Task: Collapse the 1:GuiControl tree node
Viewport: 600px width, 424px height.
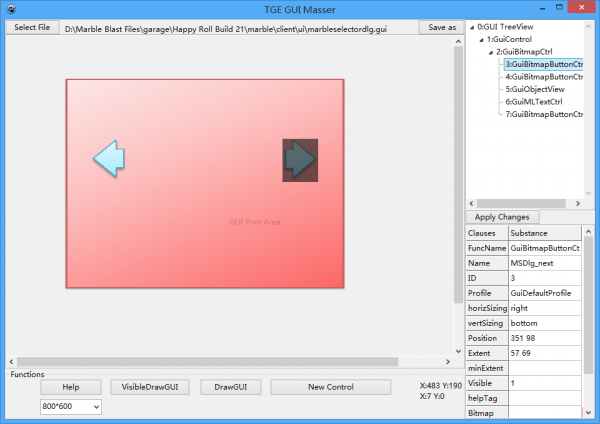Action: point(481,39)
